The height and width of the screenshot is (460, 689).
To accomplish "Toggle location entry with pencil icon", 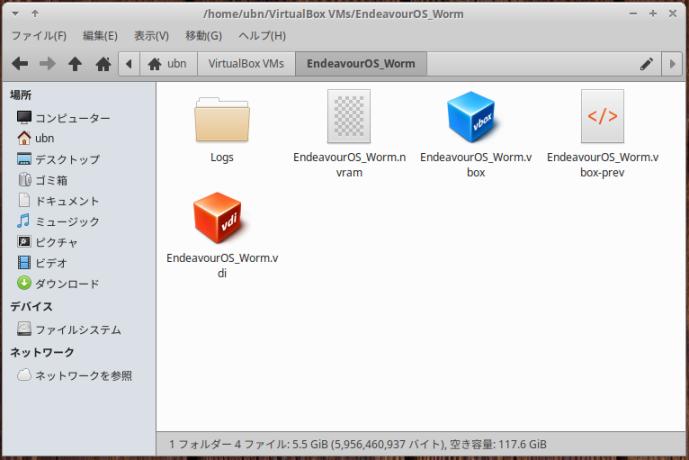I will tap(646, 64).
